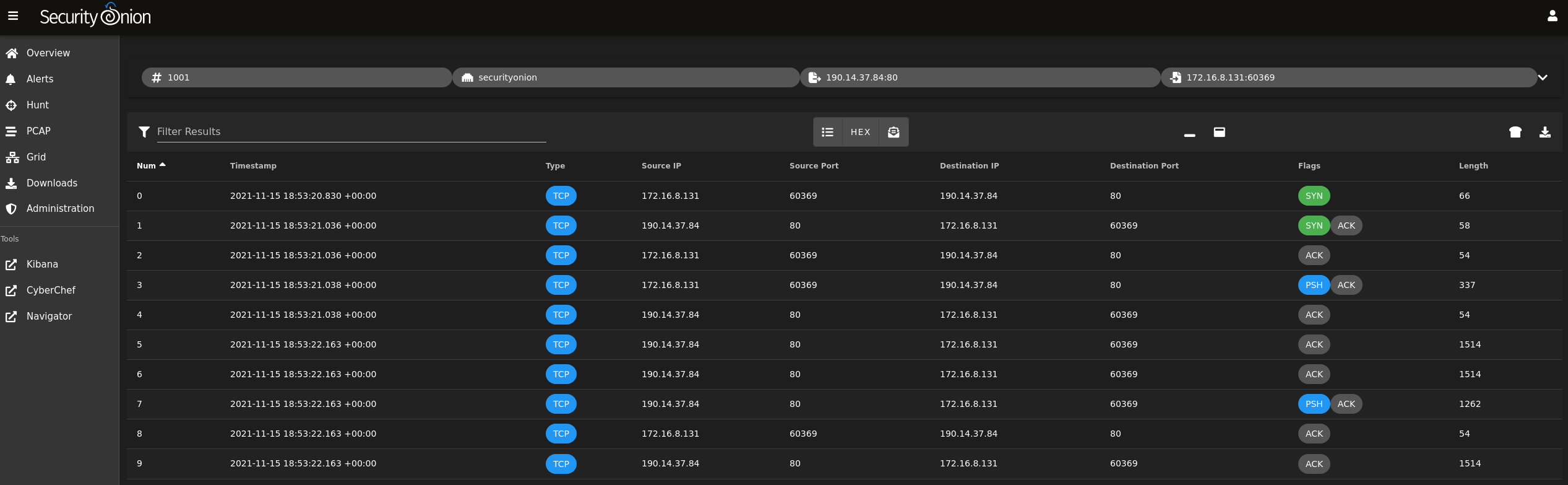Image resolution: width=1568 pixels, height=485 pixels.
Task: Select length 58 in packet 1
Action: pos(1464,225)
